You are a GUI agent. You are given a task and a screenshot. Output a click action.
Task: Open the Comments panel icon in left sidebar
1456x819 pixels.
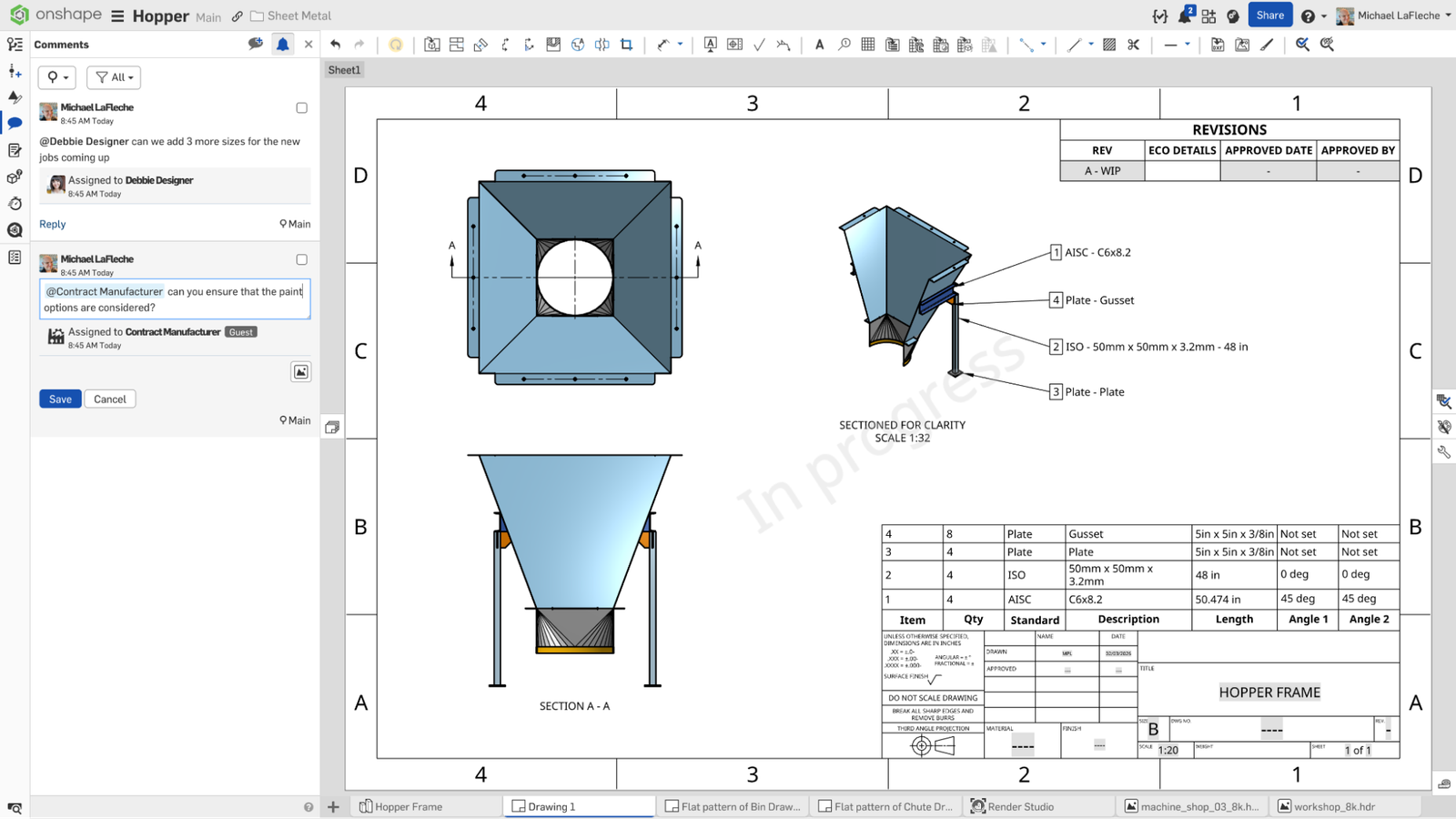[x=15, y=123]
